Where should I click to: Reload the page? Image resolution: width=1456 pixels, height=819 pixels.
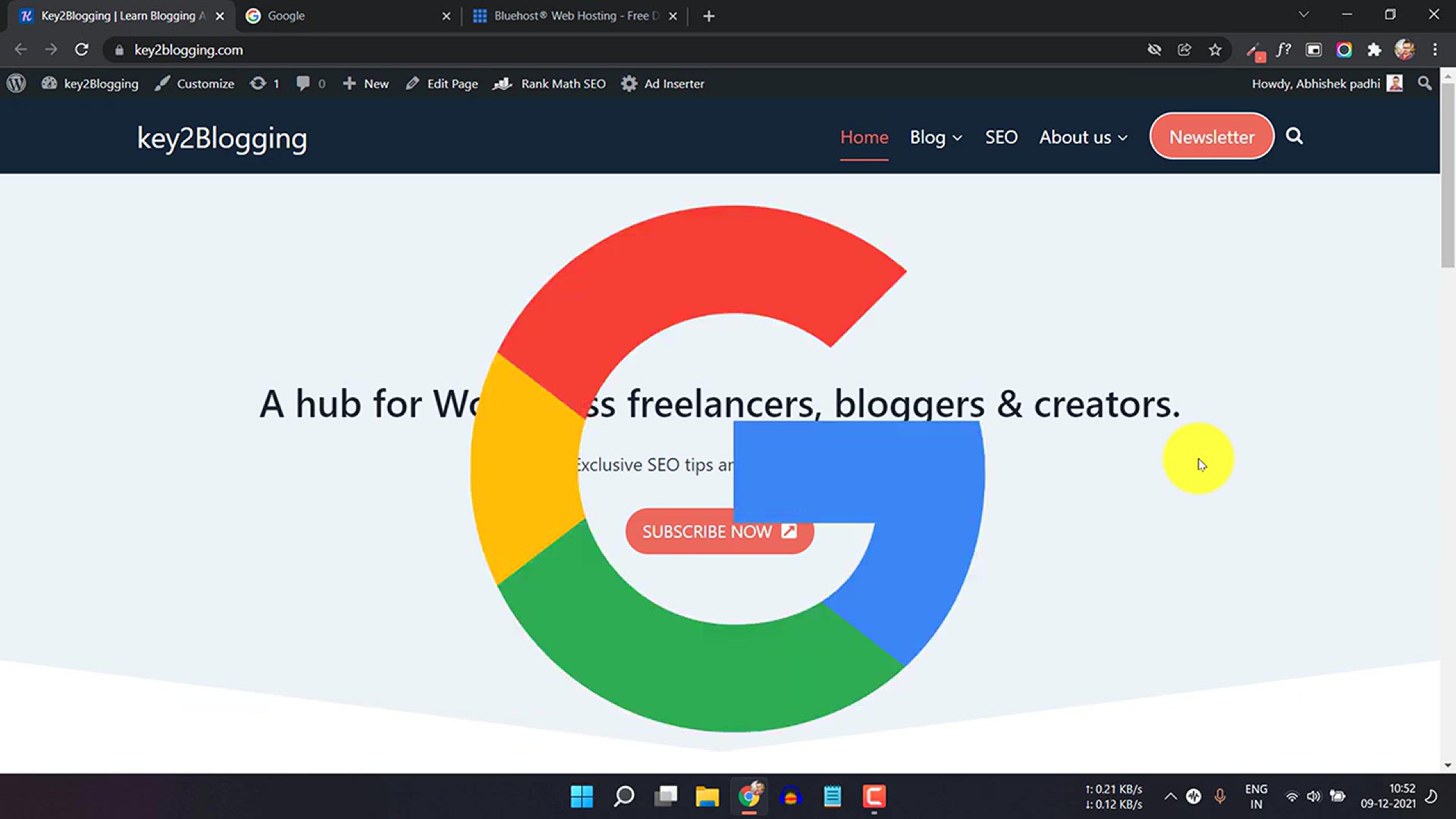pyautogui.click(x=82, y=49)
